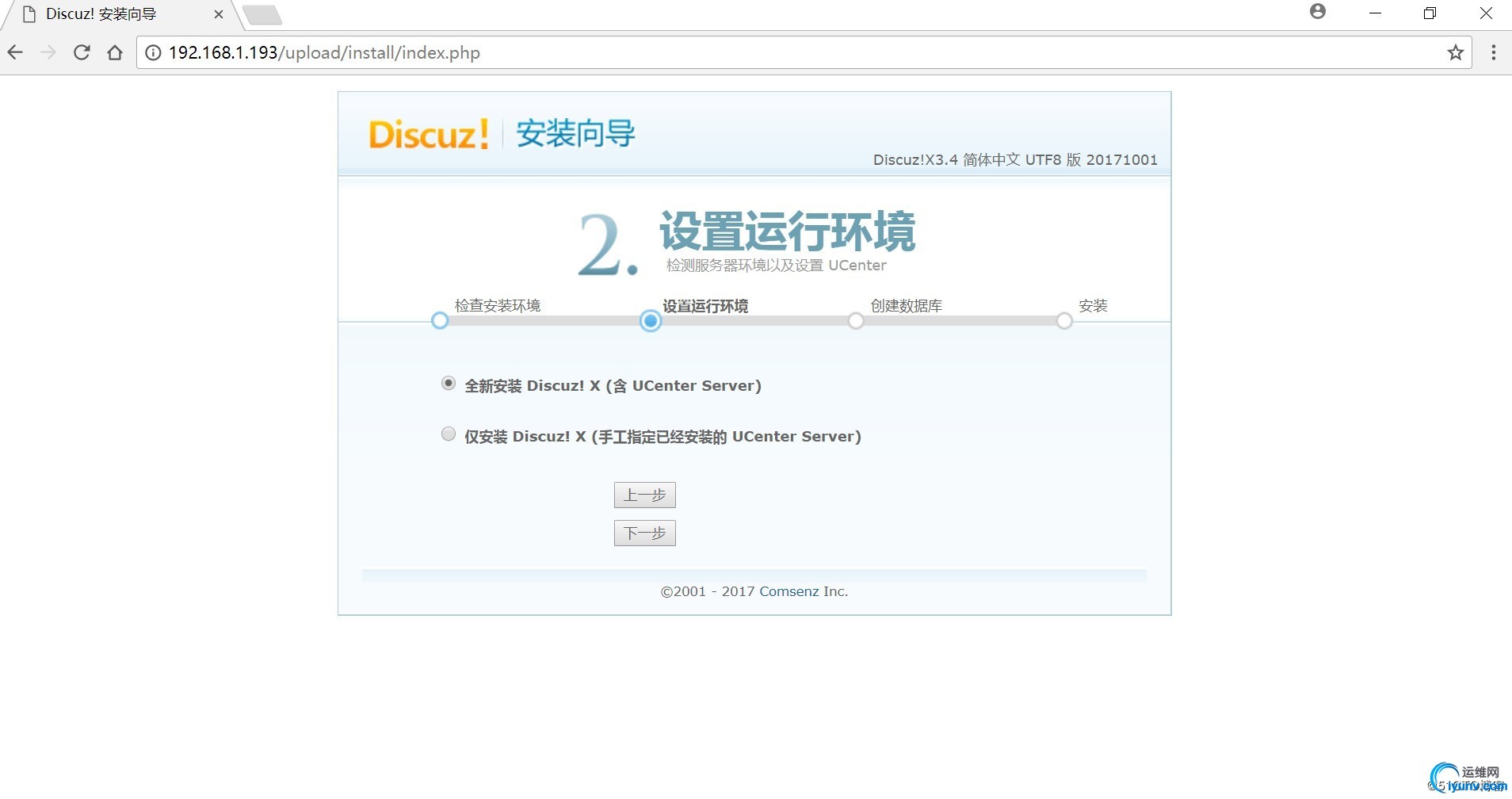Click label 全新安装 Discuz! X (含 UCenter Server)

613,386
